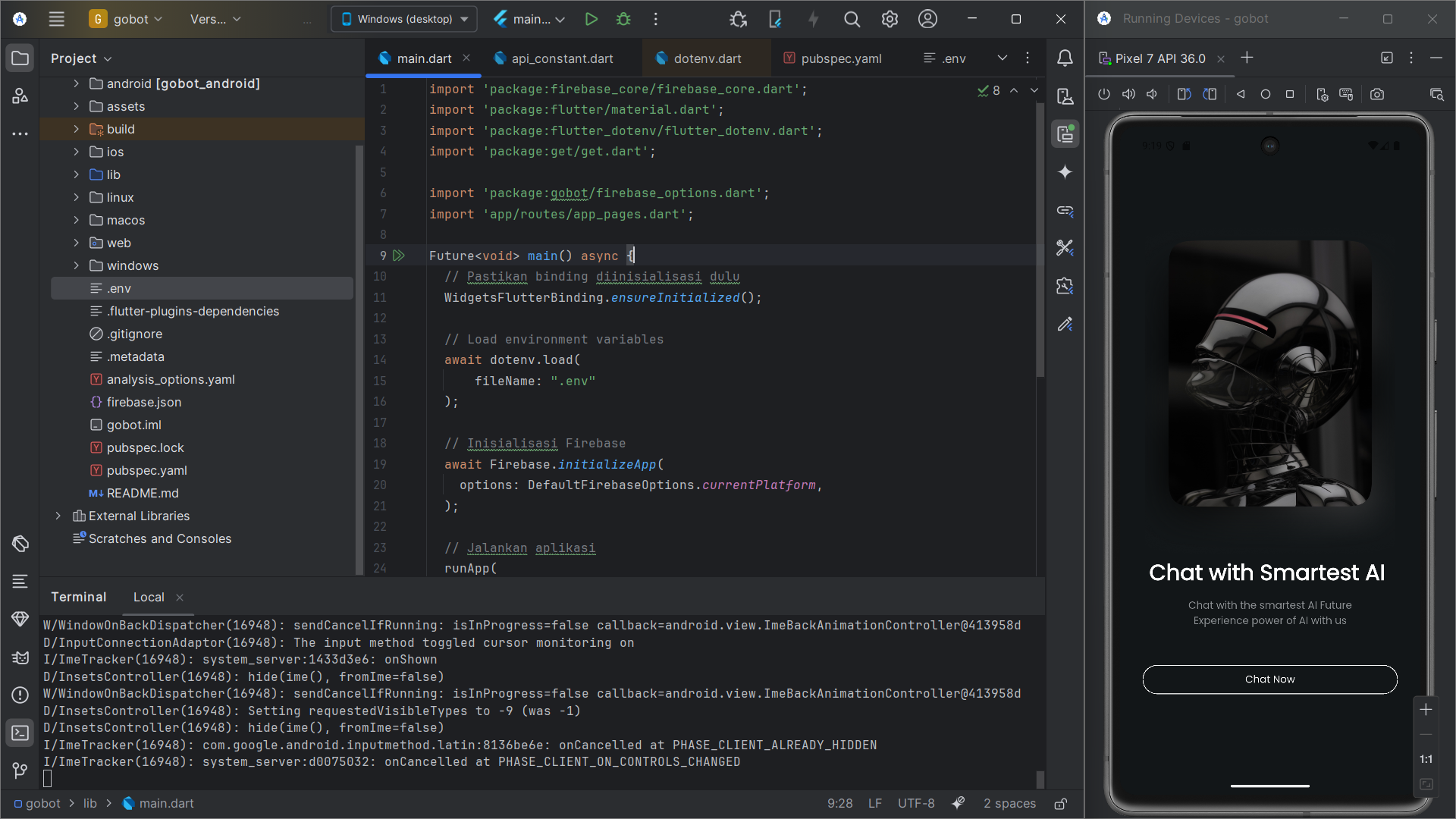Open the Logcat cat icon

coord(20,657)
